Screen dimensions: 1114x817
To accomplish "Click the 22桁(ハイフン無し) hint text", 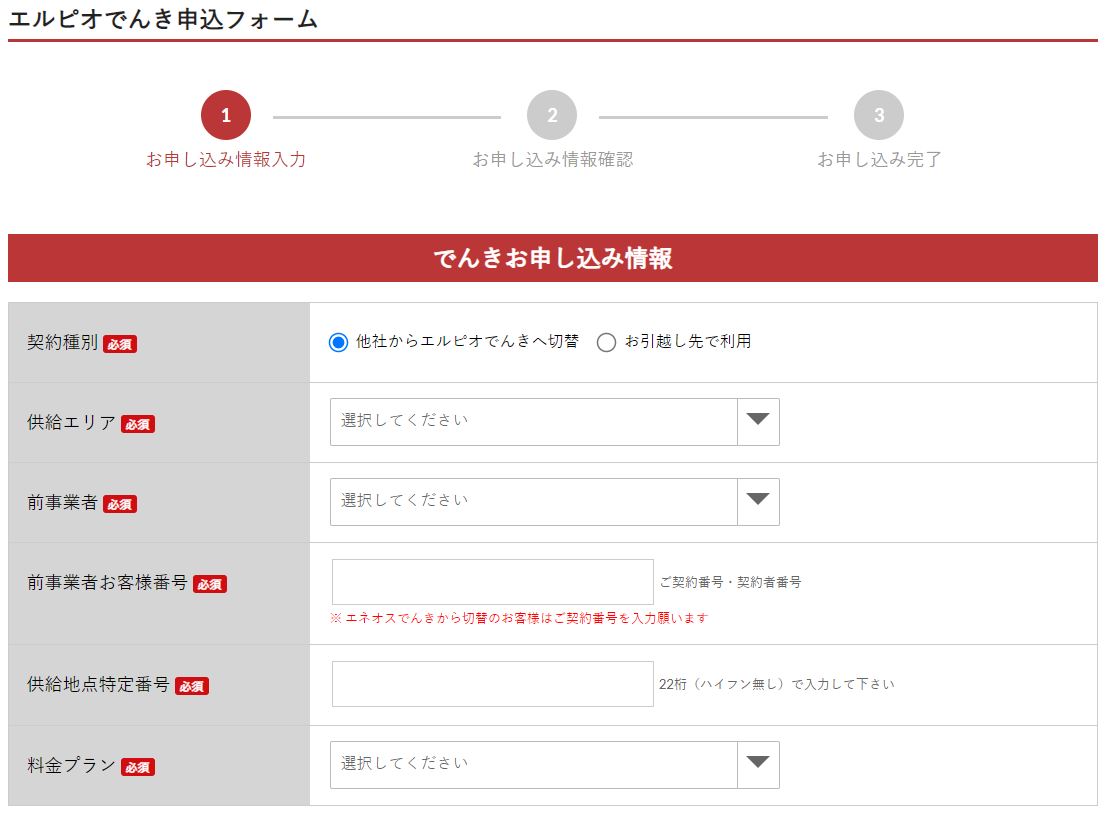I will pos(777,684).
